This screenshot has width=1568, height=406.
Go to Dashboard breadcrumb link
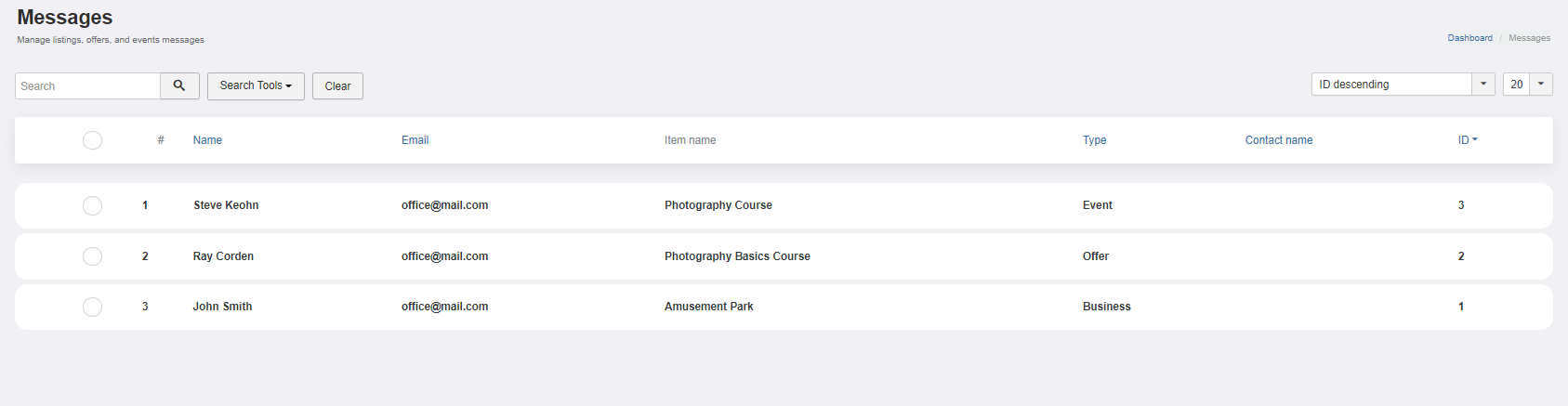[x=1469, y=38]
